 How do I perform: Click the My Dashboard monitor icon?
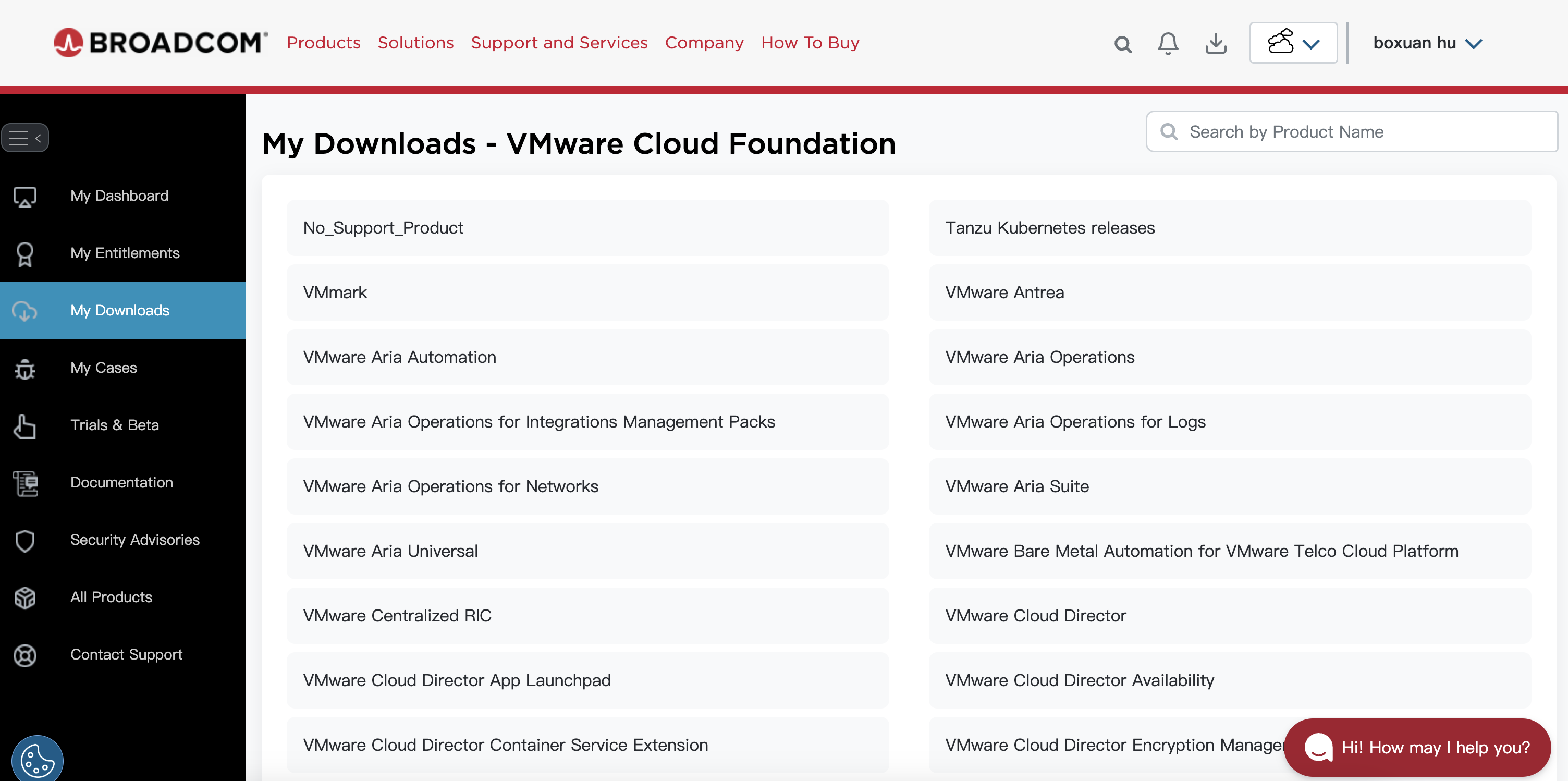(x=25, y=196)
